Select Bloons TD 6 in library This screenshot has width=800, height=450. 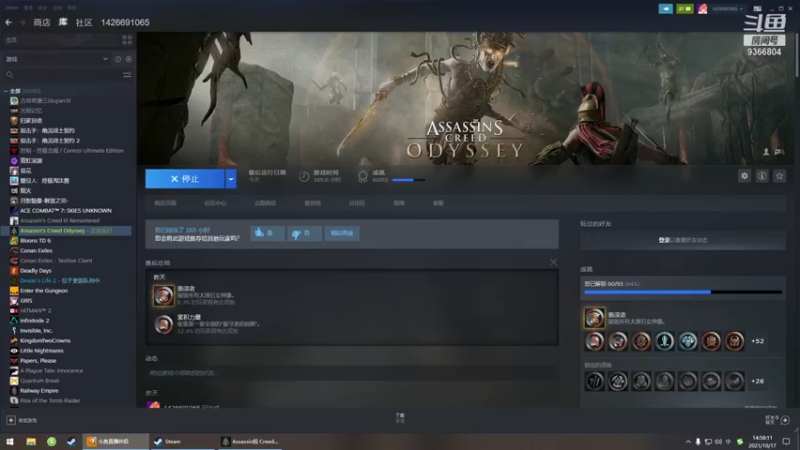(35, 241)
